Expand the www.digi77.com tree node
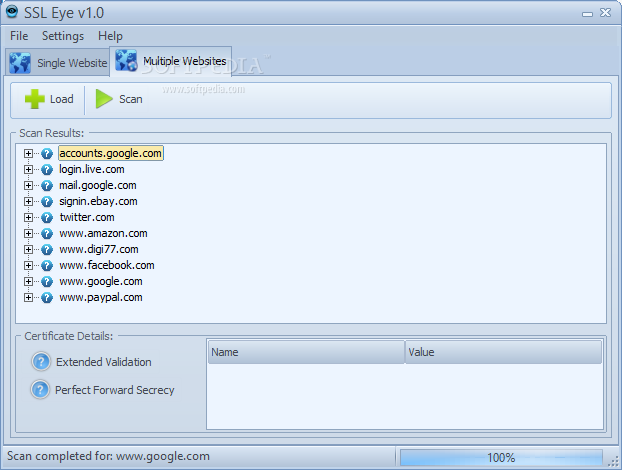 28,249
